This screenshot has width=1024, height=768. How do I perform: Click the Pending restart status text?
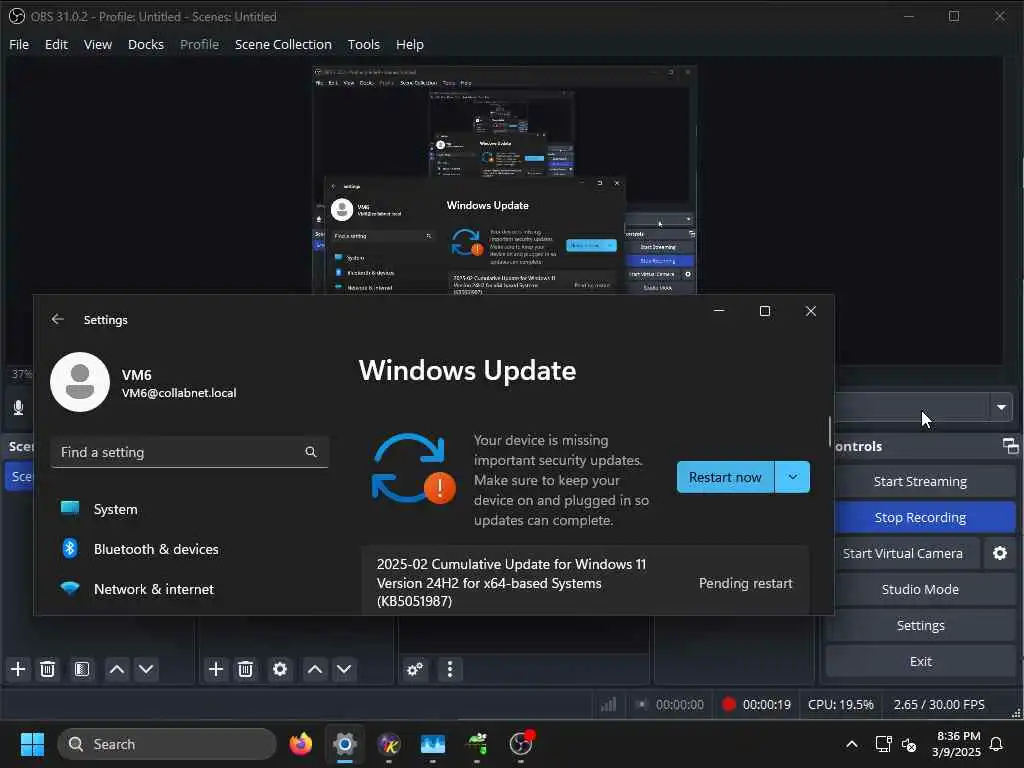pyautogui.click(x=745, y=583)
